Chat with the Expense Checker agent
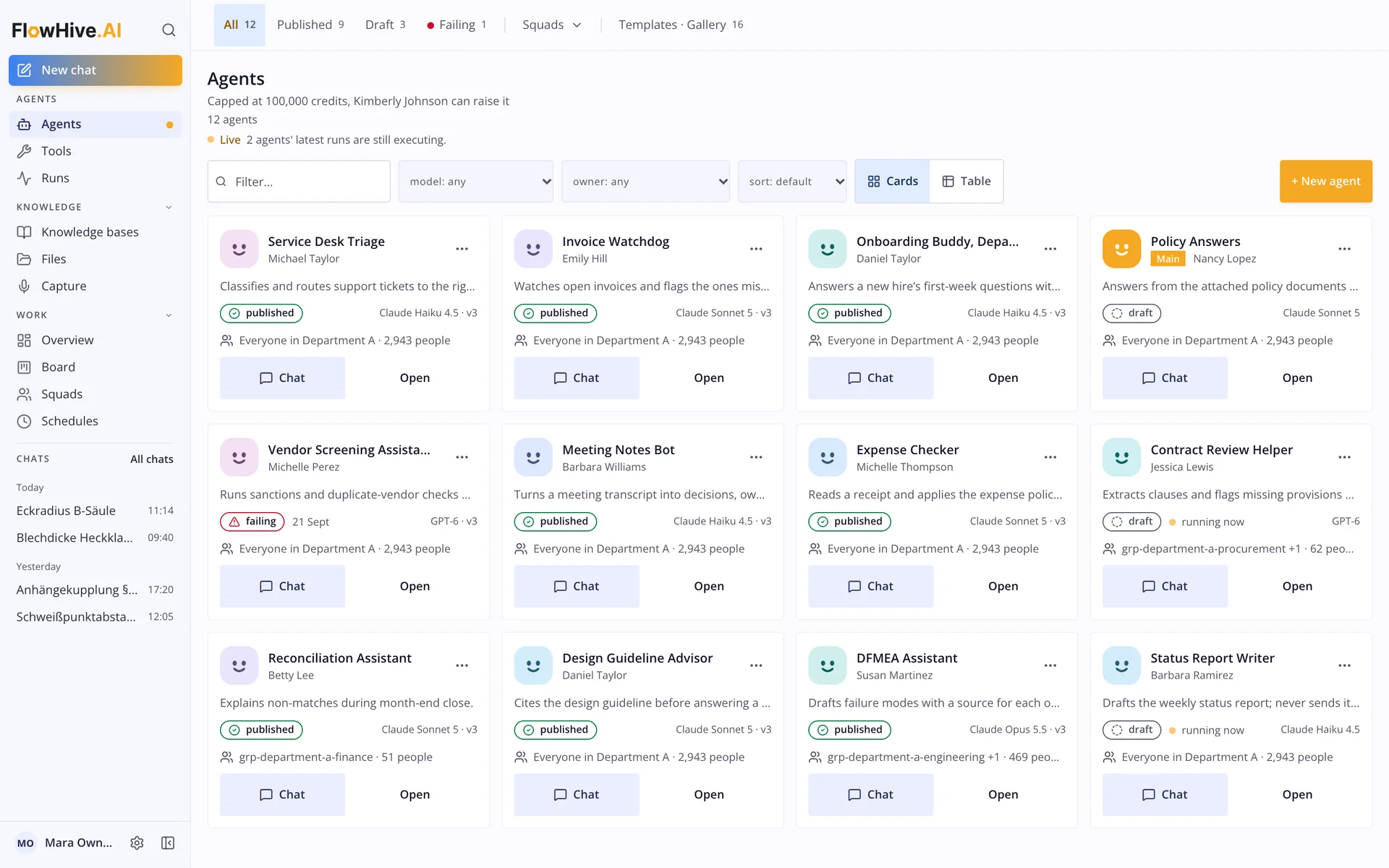 pyautogui.click(x=870, y=586)
